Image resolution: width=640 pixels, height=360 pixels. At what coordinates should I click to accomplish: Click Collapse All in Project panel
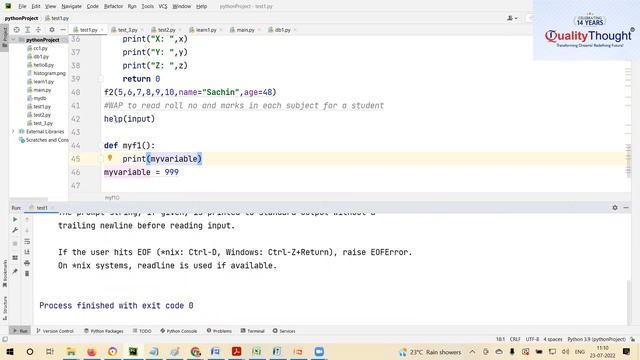click(x=38, y=30)
